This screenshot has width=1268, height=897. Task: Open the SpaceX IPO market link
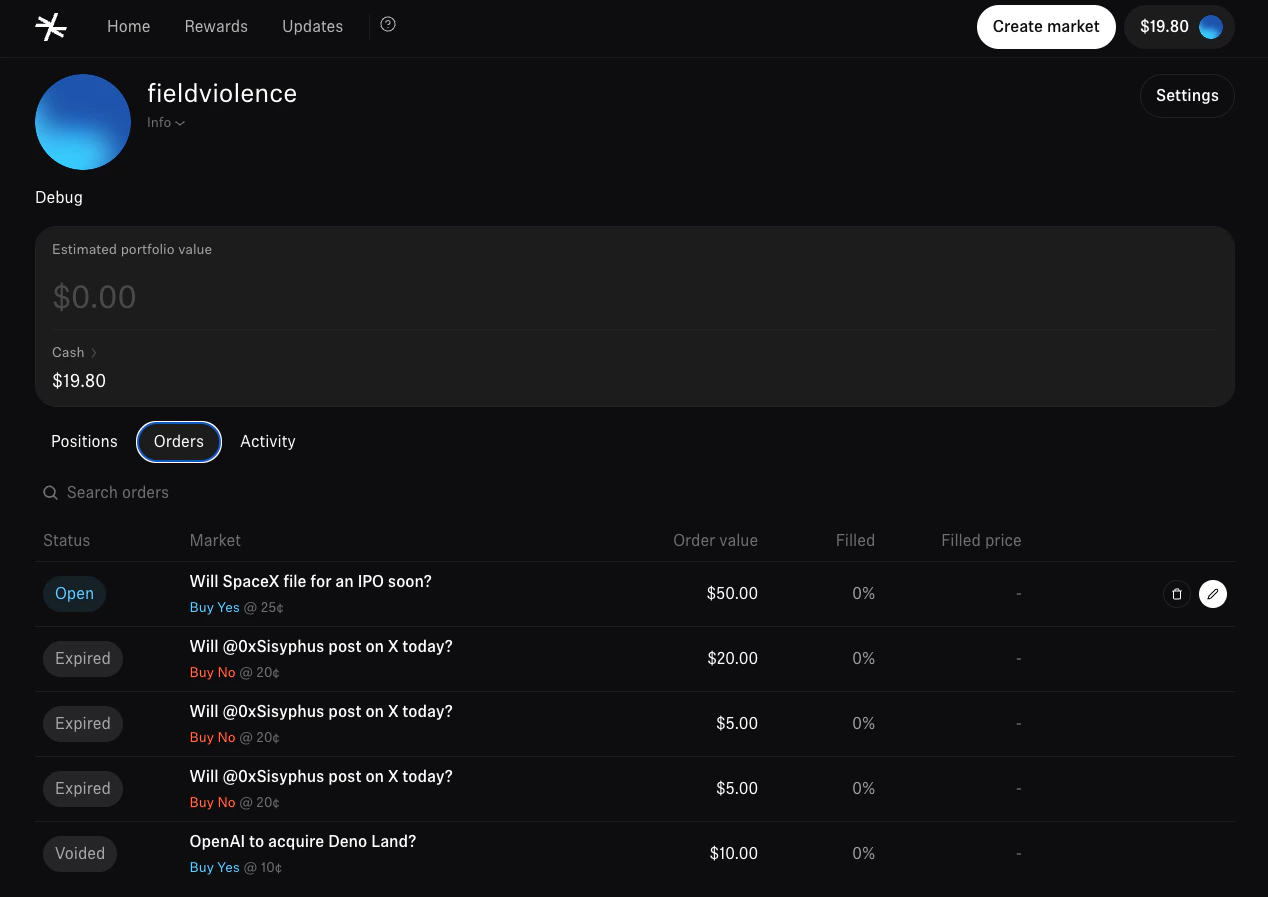pos(310,582)
